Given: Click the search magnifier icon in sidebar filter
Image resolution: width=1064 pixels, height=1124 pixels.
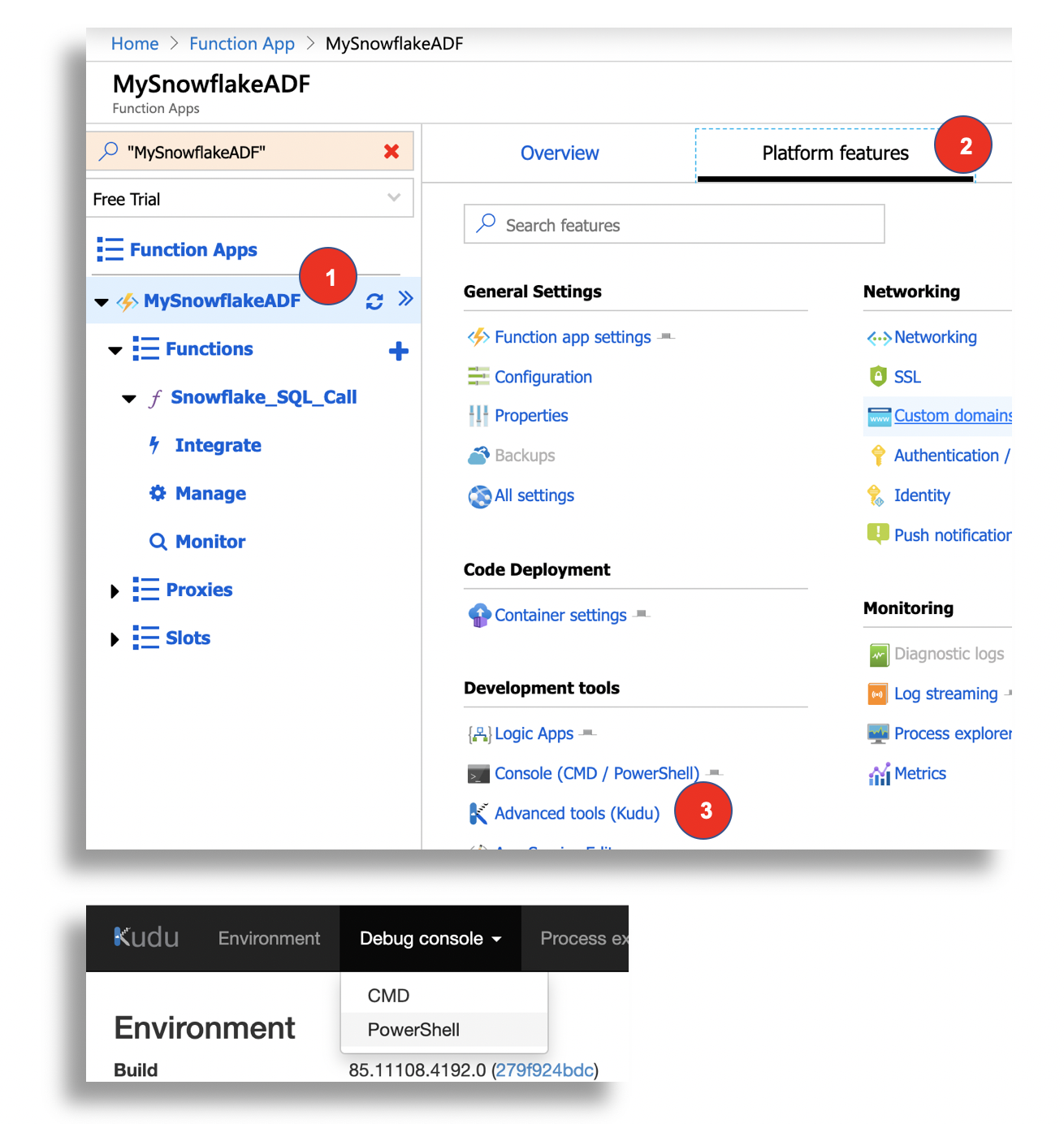Looking at the screenshot, I should [x=108, y=152].
